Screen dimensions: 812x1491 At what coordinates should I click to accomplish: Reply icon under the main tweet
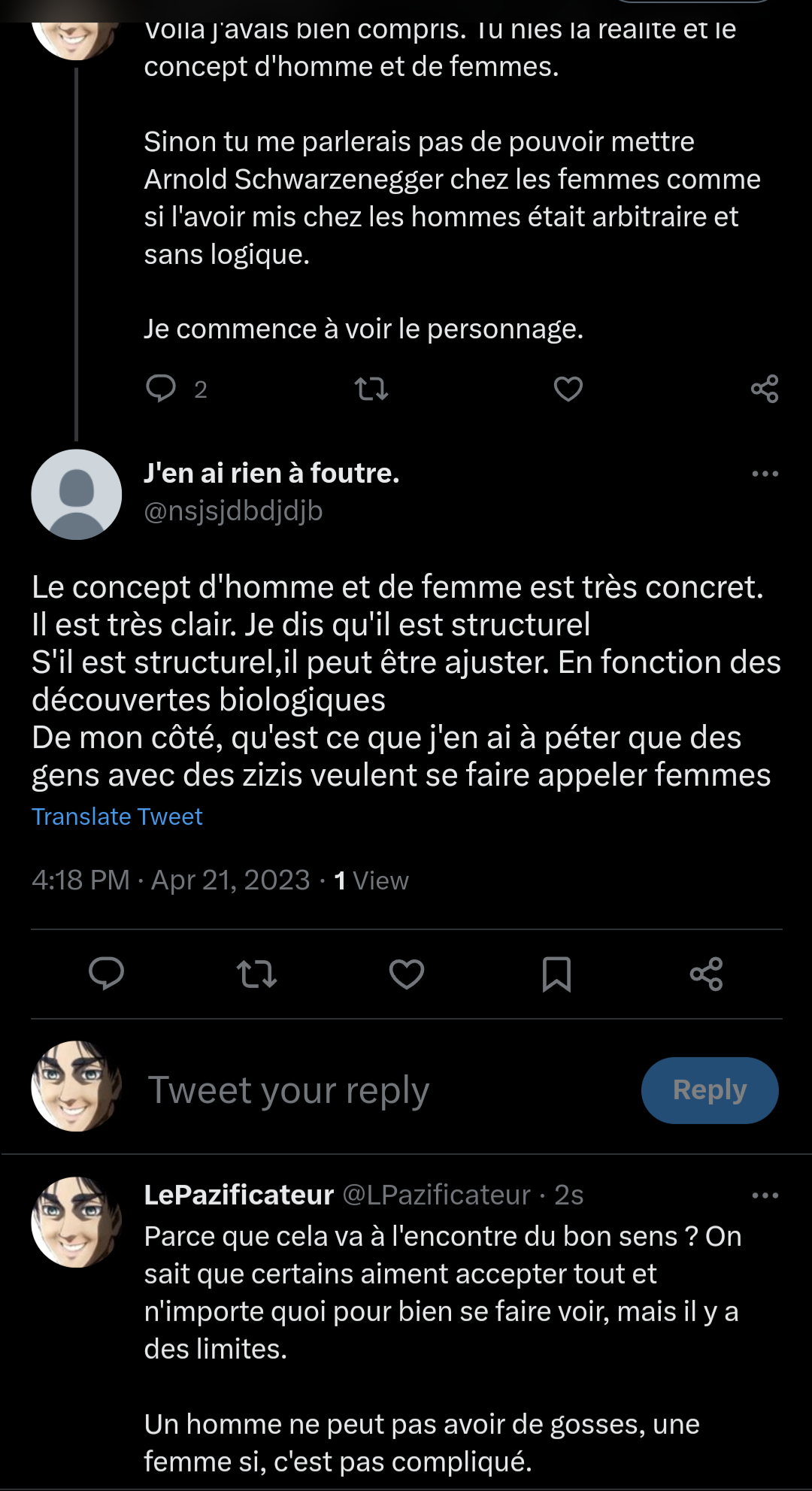click(x=107, y=974)
